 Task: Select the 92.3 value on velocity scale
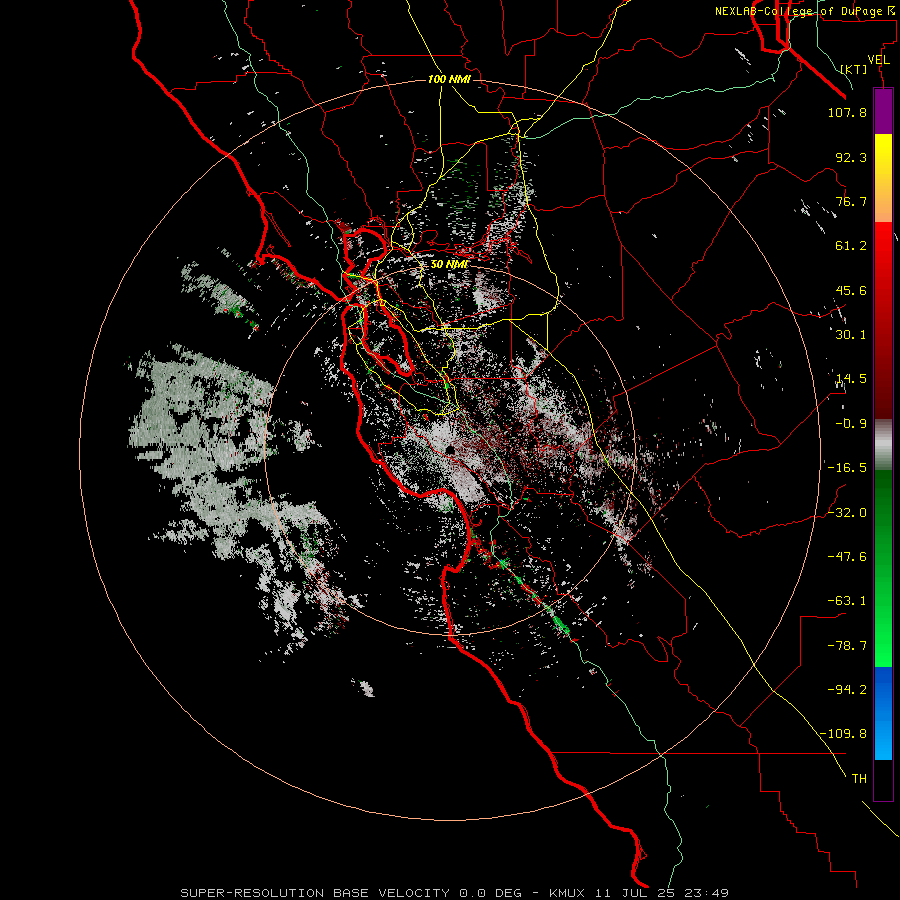pyautogui.click(x=851, y=157)
